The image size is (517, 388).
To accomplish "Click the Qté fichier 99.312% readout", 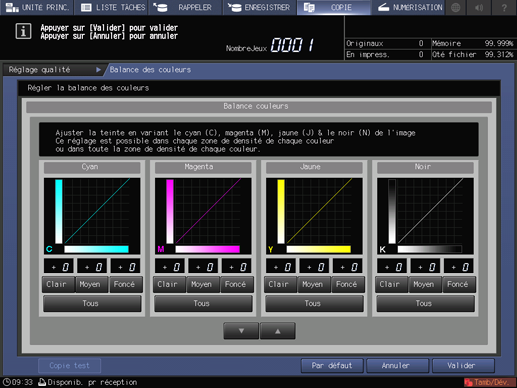I will [x=472, y=54].
